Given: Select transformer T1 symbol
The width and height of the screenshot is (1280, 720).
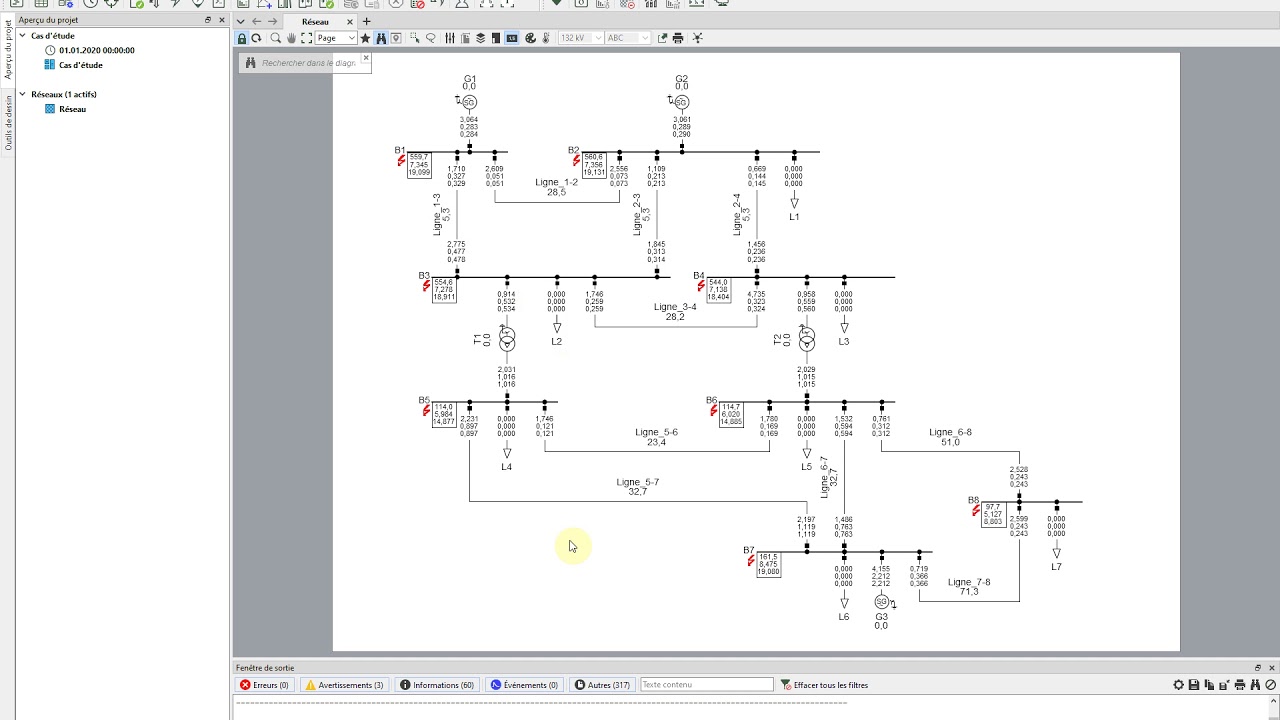Looking at the screenshot, I should click(x=507, y=338).
